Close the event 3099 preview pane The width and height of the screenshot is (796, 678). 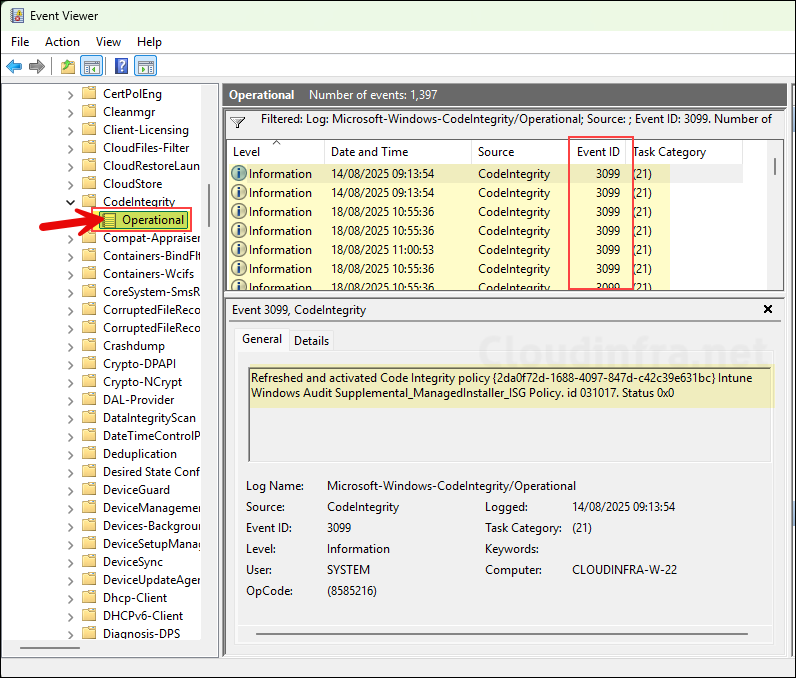[768, 310]
